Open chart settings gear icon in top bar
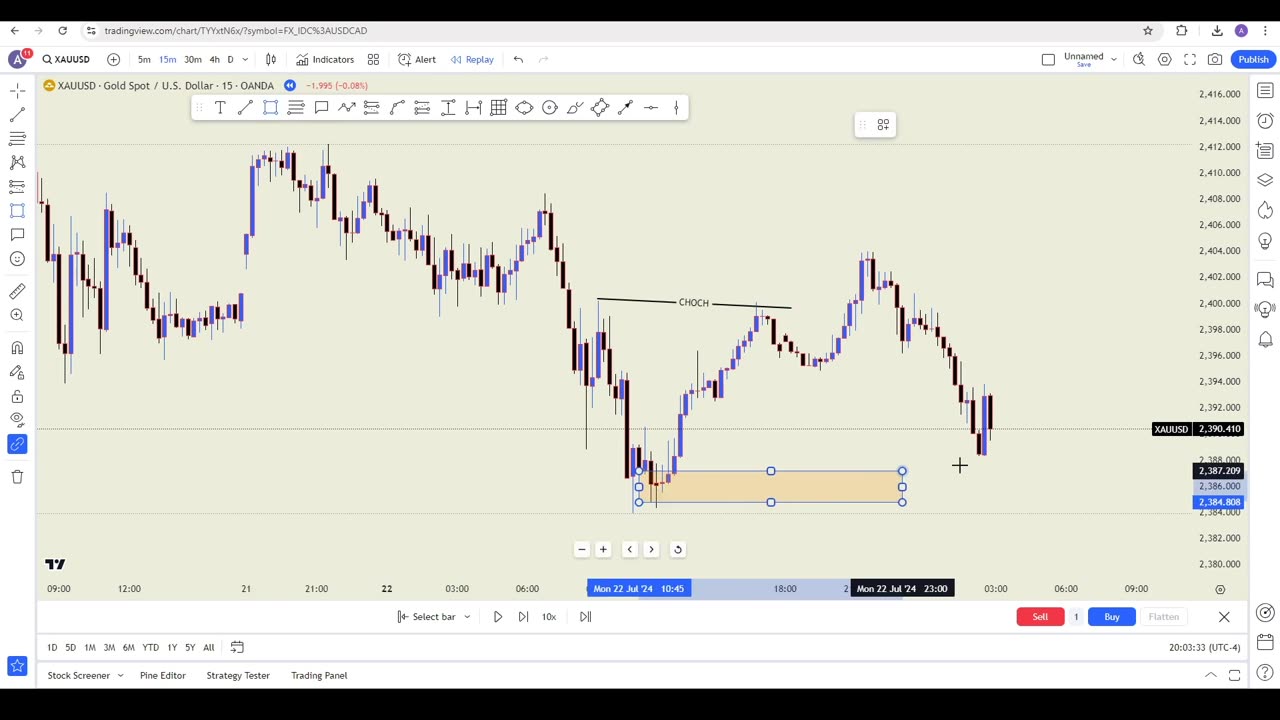This screenshot has width=1280, height=720. pyautogui.click(x=1164, y=59)
